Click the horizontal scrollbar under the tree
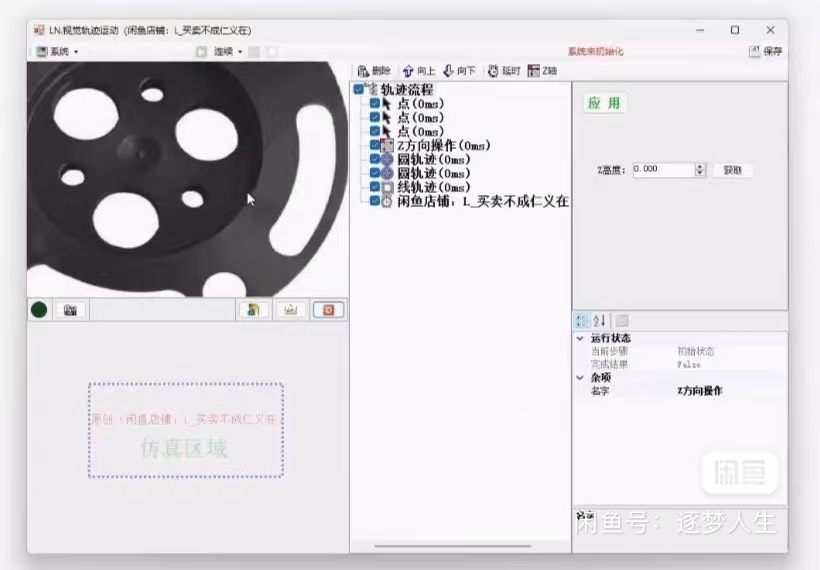The image size is (820, 570). pos(453,546)
